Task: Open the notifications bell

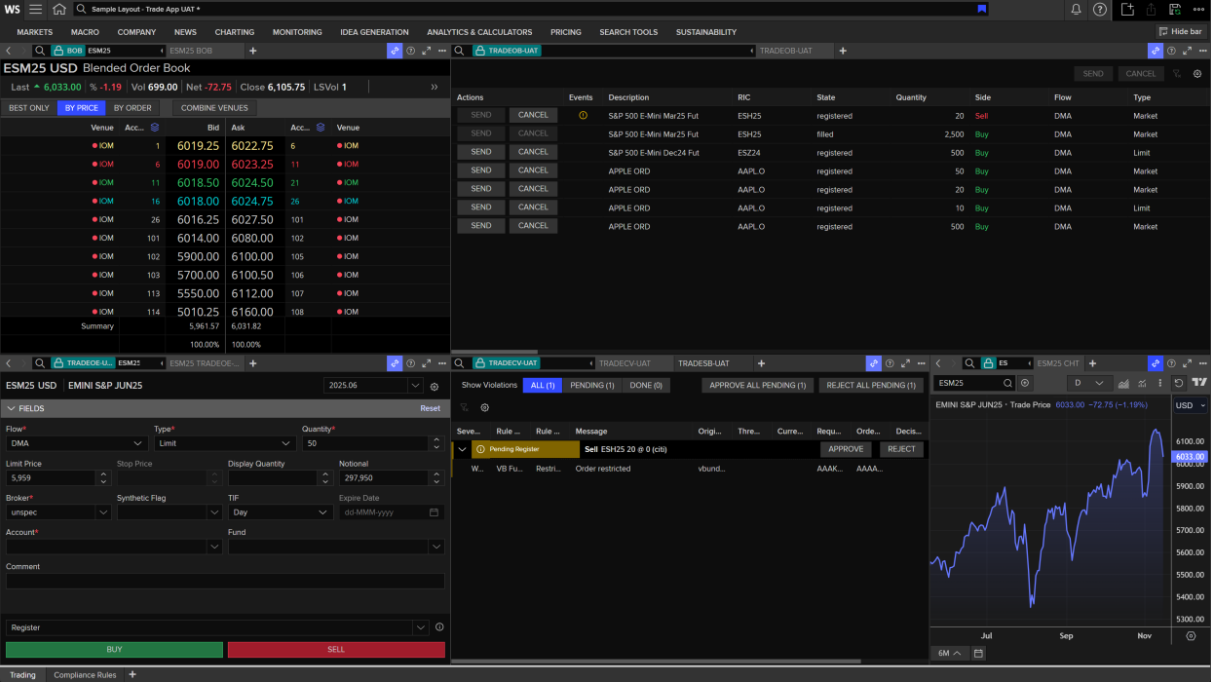Action: pyautogui.click(x=1076, y=9)
